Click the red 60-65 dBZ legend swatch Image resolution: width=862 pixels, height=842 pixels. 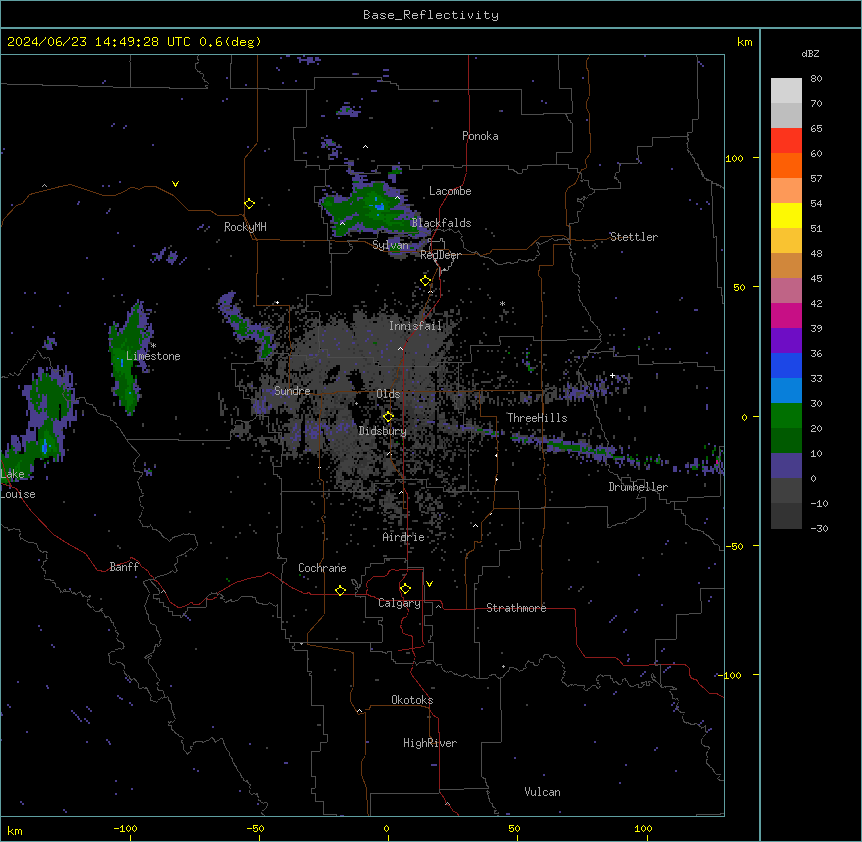click(x=786, y=141)
